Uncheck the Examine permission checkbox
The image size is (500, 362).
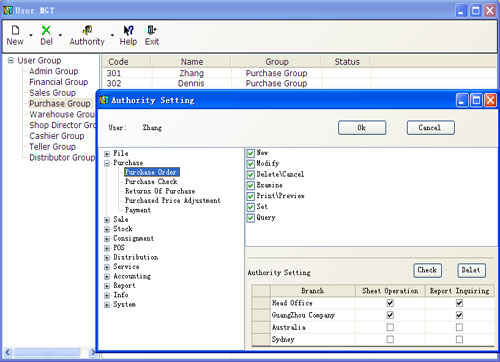point(251,185)
